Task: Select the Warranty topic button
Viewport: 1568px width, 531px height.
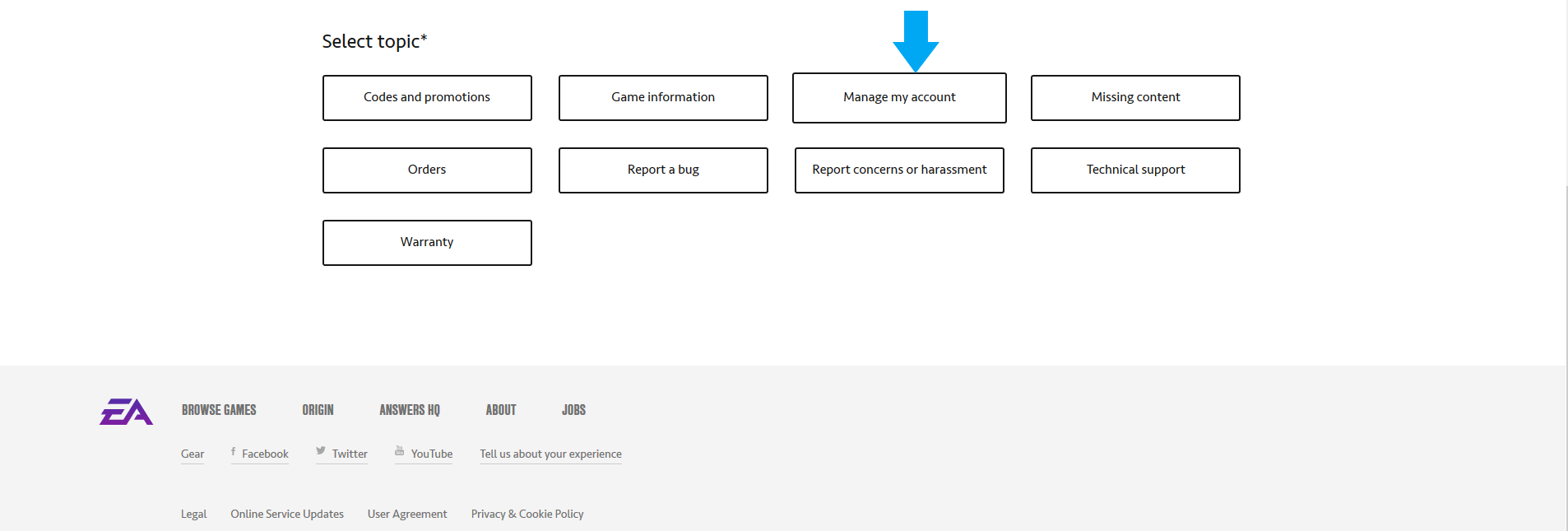Action: (x=427, y=243)
